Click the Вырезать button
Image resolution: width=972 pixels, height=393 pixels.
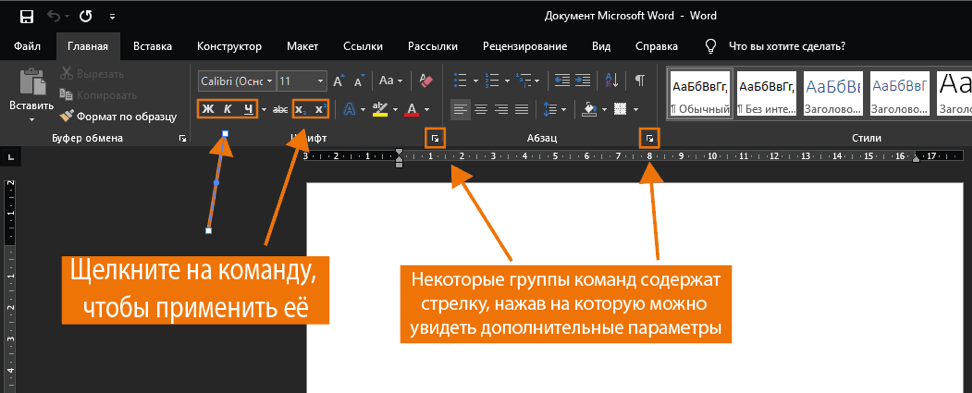pyautogui.click(x=92, y=74)
